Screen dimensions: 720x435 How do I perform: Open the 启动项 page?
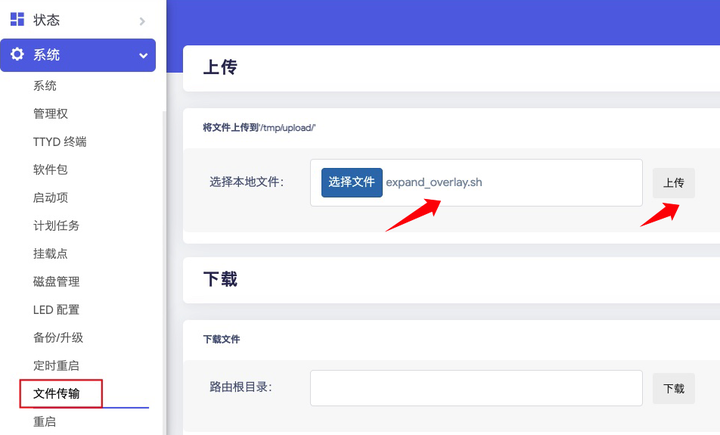pyautogui.click(x=50, y=198)
